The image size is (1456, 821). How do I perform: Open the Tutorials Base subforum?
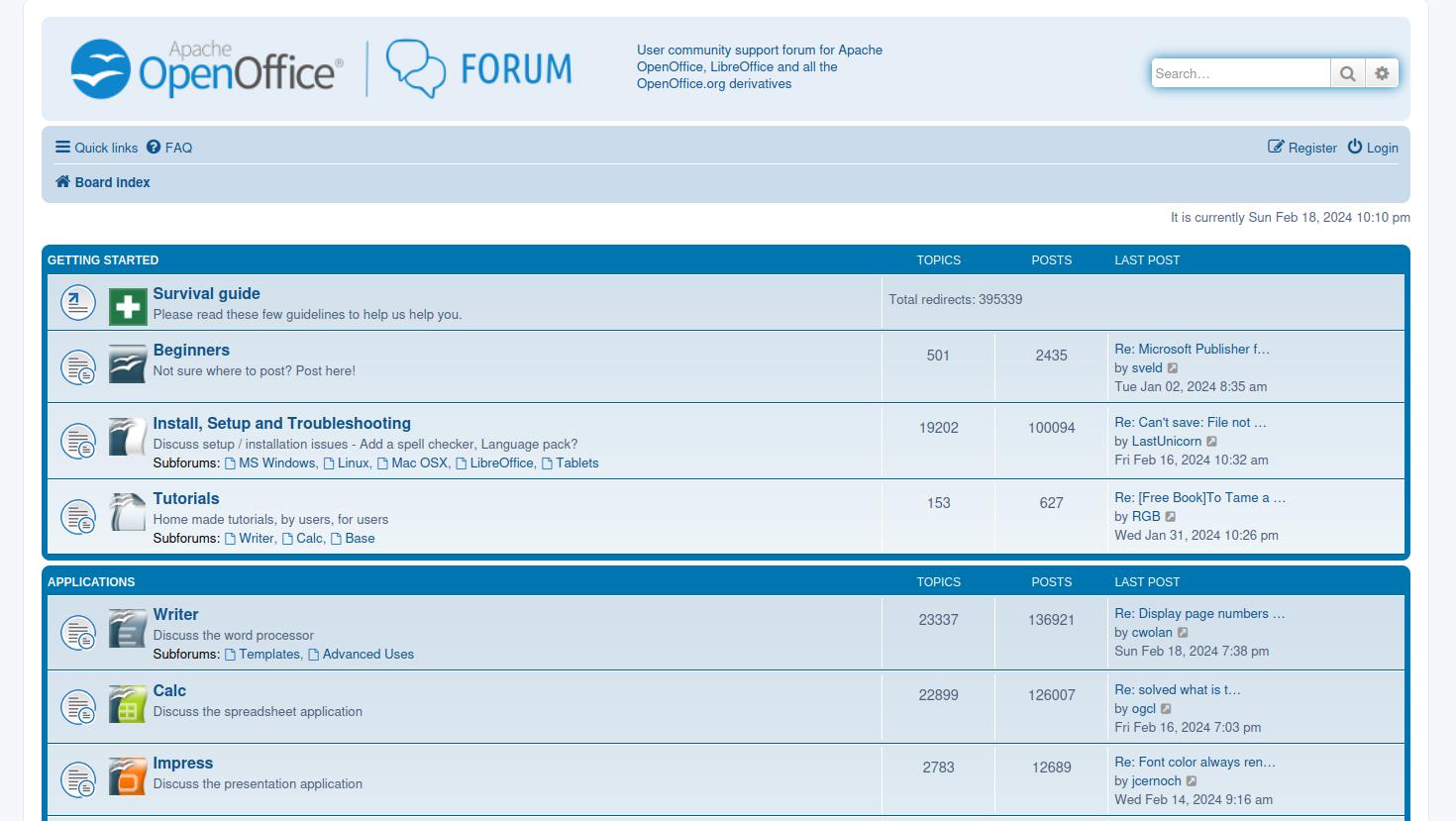(353, 539)
